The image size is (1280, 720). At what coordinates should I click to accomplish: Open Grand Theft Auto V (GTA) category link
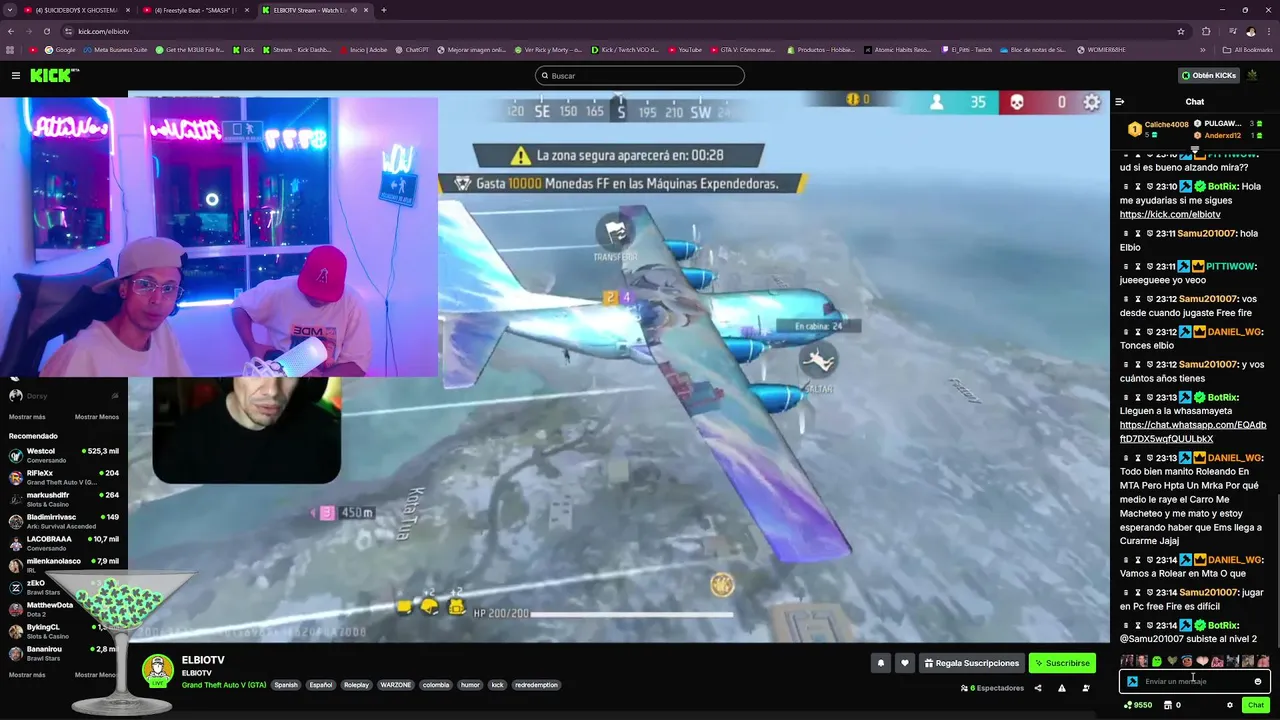pos(224,685)
